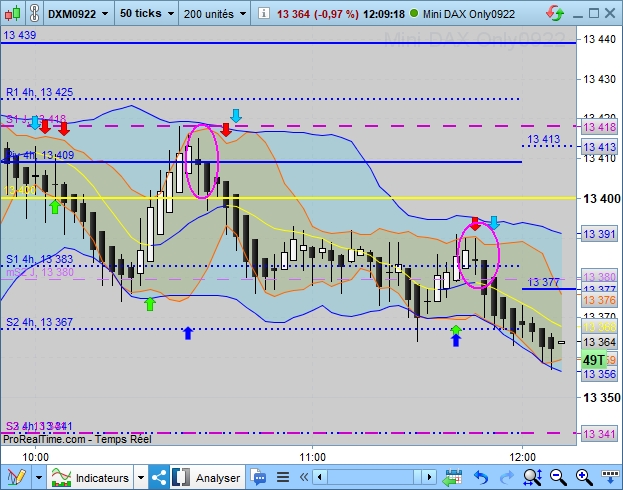Viewport: 623px width, 490px height.
Task: Click the scrollbar right arrow
Action: tap(429, 476)
